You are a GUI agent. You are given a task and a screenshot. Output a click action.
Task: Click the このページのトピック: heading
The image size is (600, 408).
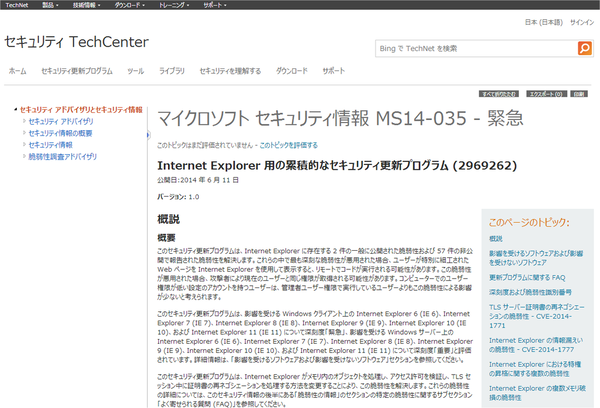pyautogui.click(x=529, y=222)
